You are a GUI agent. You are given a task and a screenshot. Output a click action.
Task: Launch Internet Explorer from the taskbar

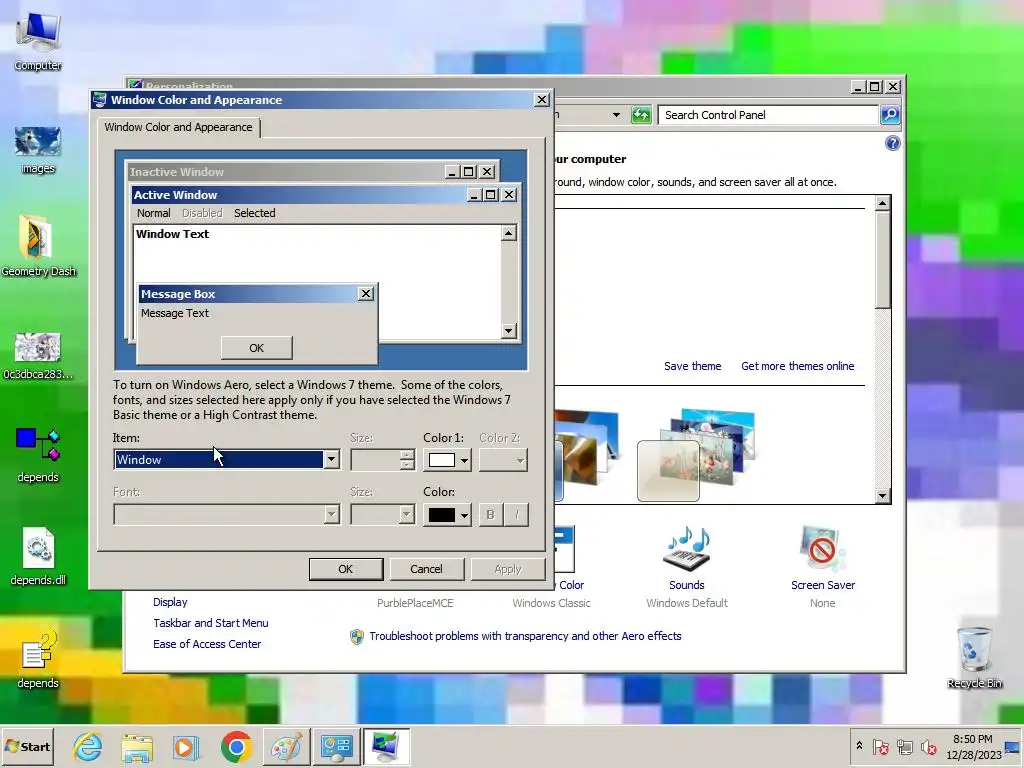pos(88,746)
